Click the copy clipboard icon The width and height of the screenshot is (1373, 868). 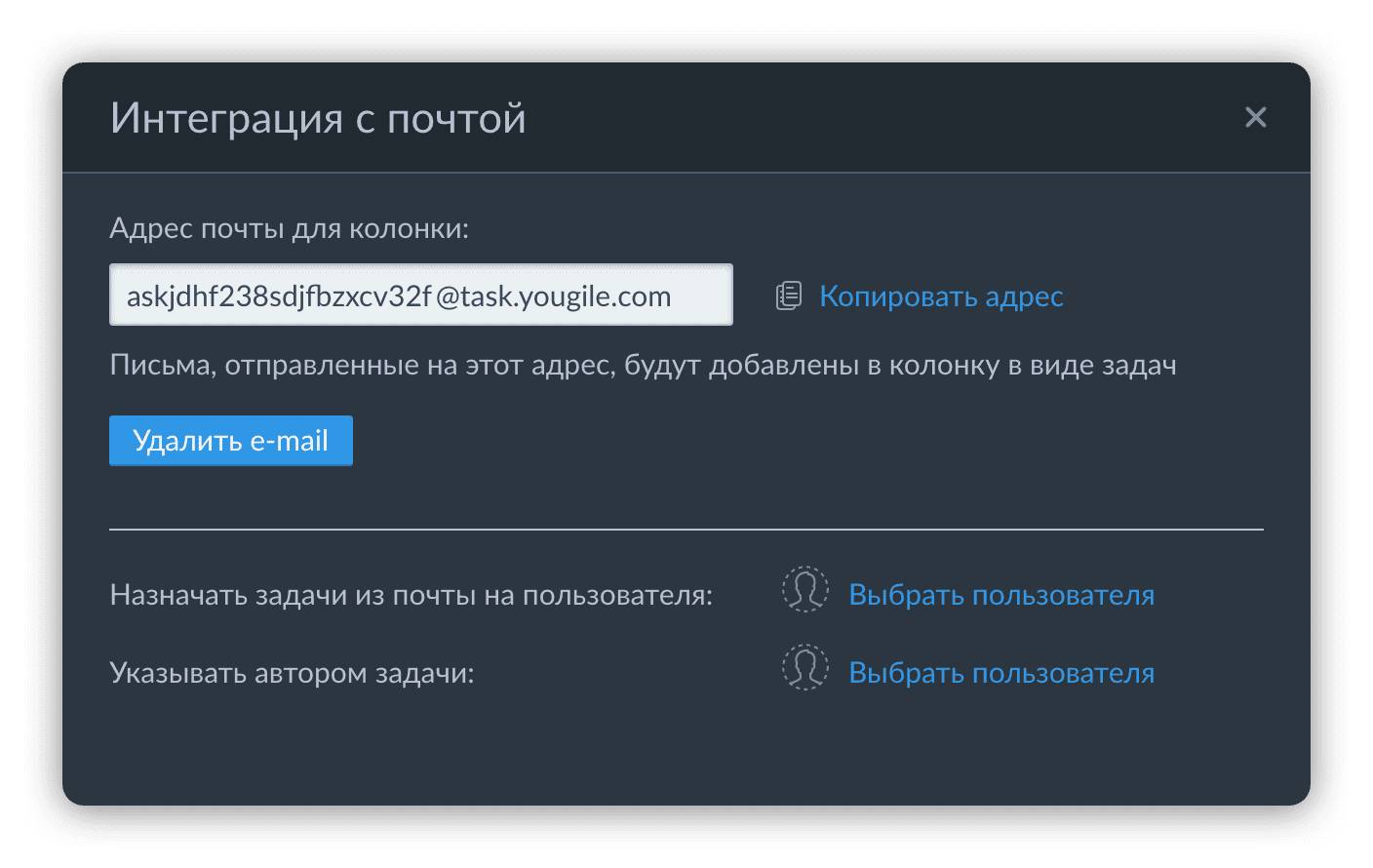(x=788, y=296)
